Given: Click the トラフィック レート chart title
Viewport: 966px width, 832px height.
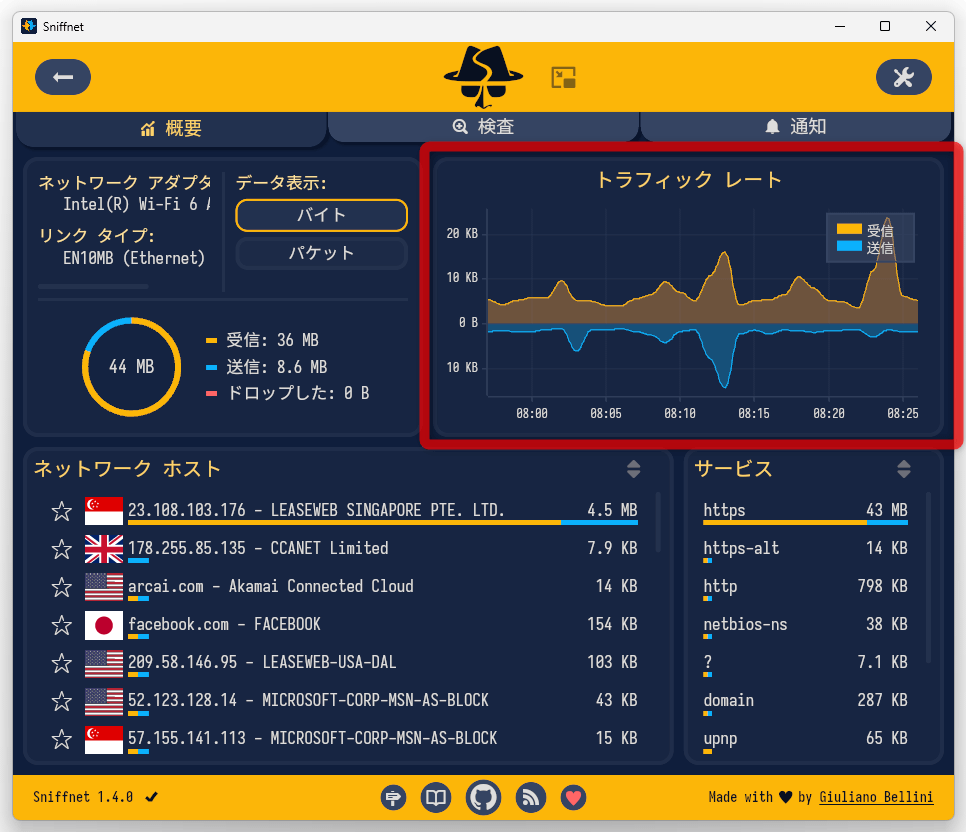Looking at the screenshot, I should click(x=689, y=180).
